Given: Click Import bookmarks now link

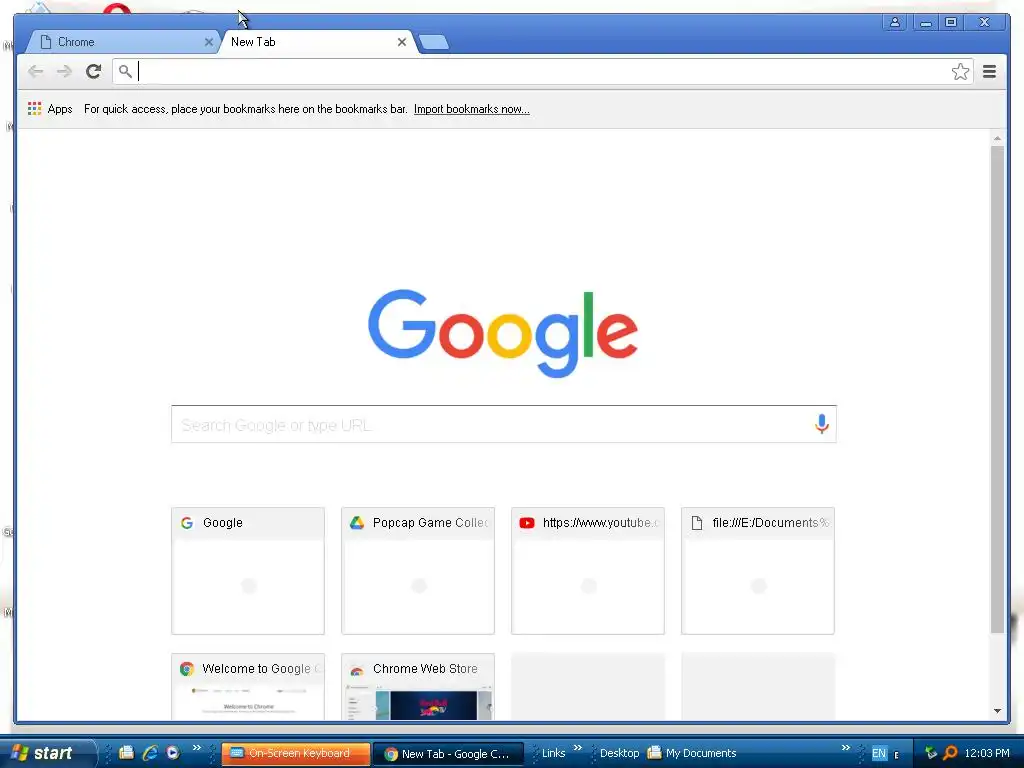Looking at the screenshot, I should 472,109.
